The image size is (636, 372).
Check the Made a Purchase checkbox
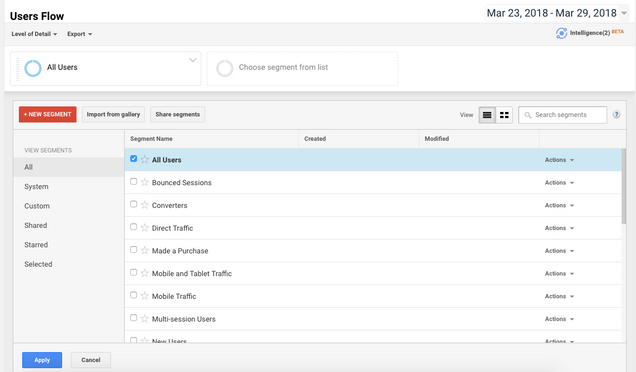(133, 249)
